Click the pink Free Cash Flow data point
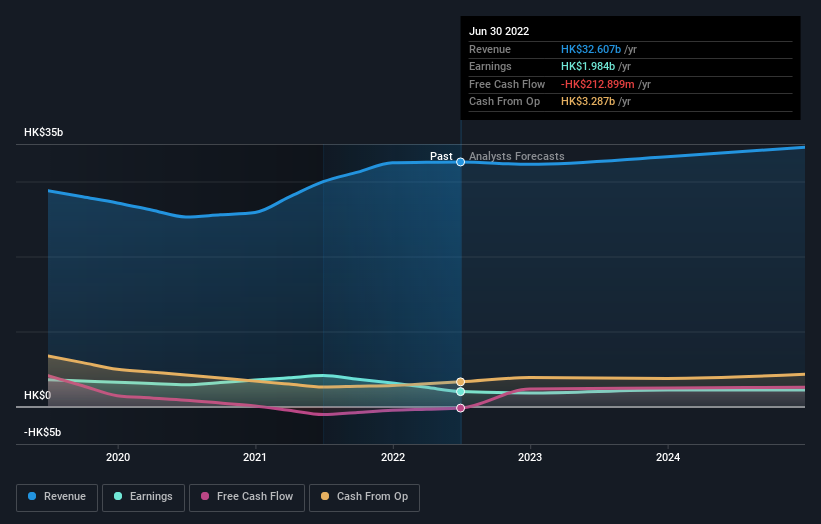This screenshot has width=821, height=524. (460, 408)
